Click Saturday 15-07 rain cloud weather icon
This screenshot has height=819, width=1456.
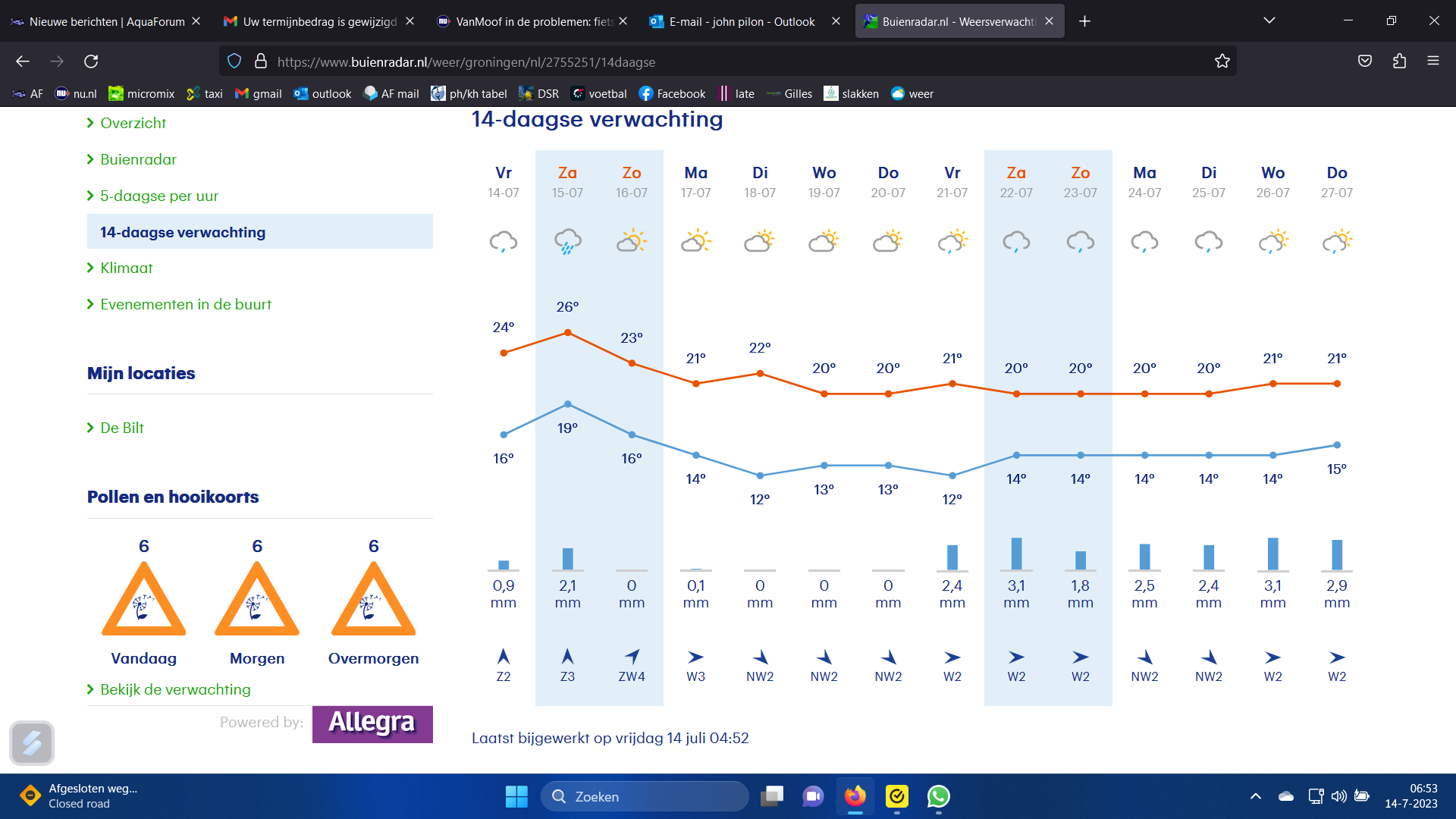click(567, 242)
